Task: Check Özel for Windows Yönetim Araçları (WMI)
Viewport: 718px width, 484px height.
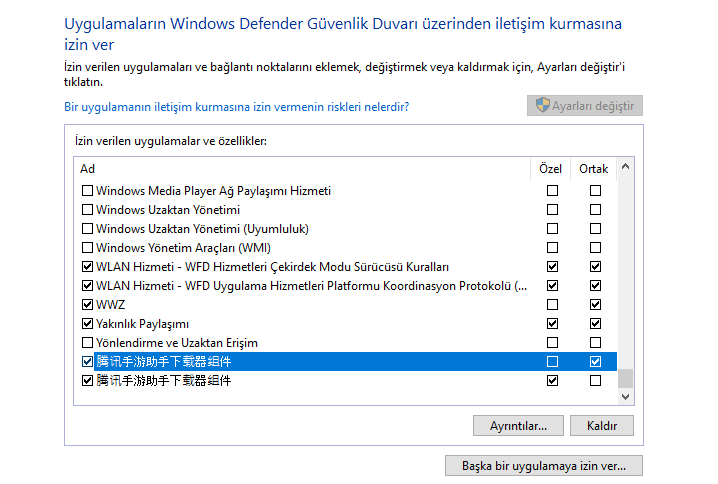Action: [x=553, y=248]
